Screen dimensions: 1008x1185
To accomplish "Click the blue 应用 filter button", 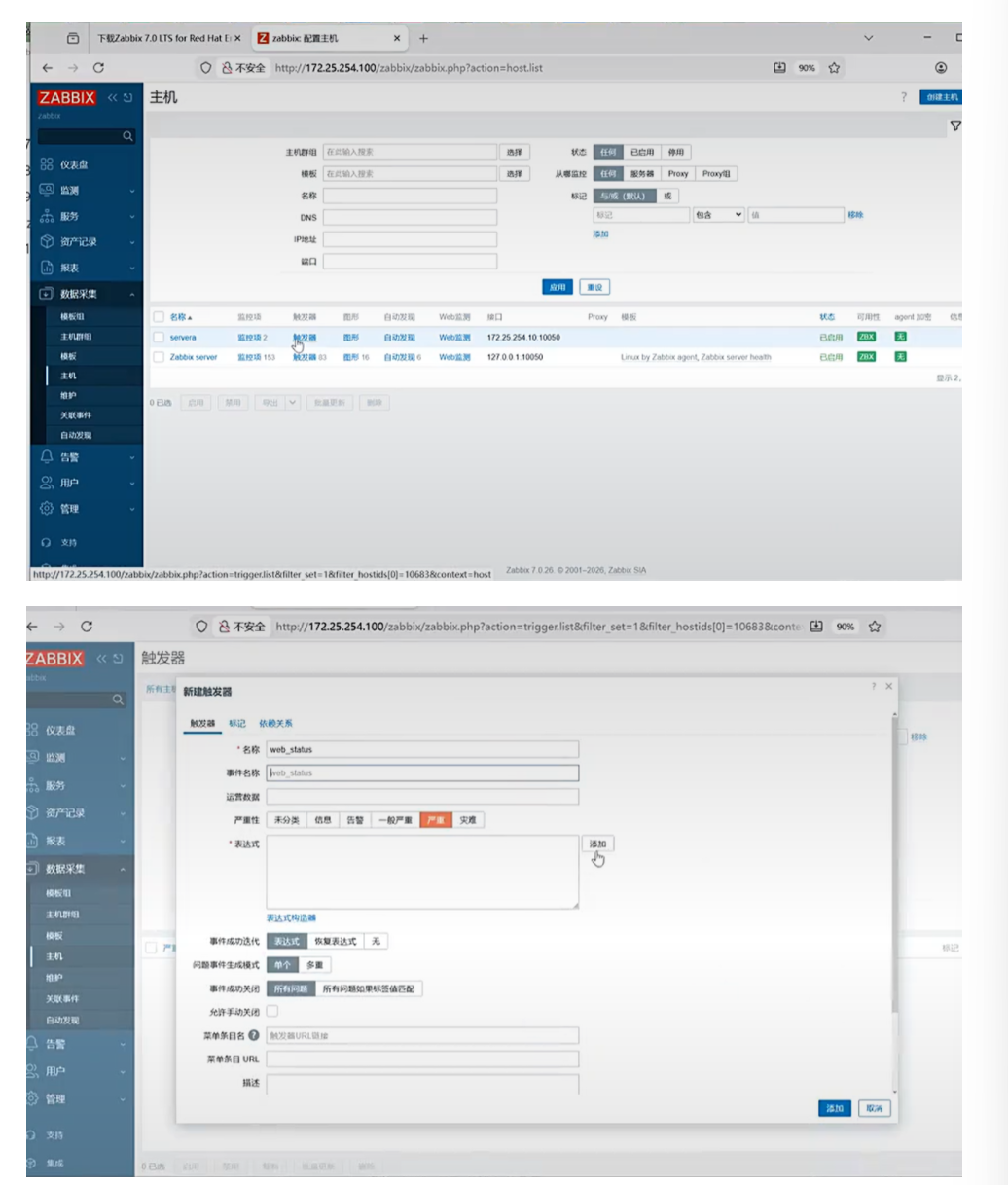I will click(558, 287).
